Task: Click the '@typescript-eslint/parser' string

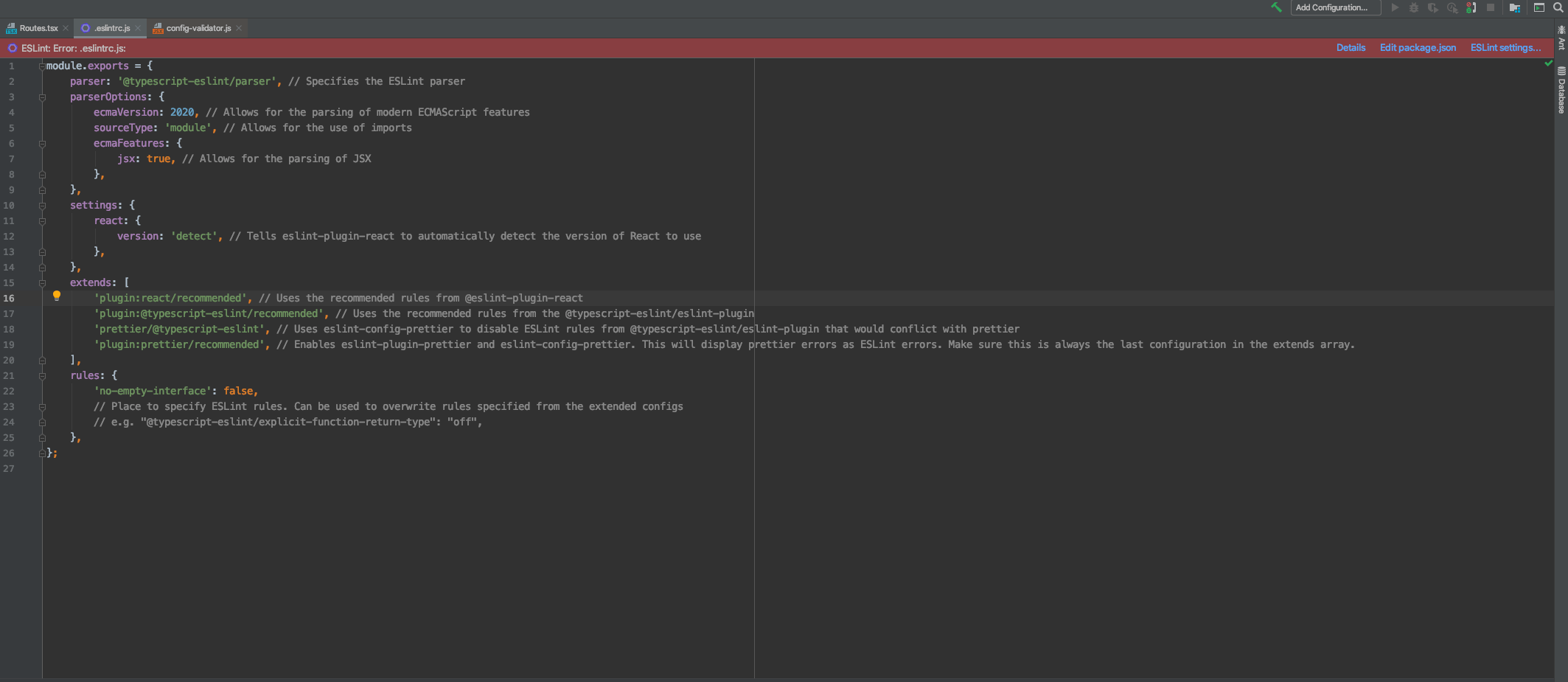Action: tap(198, 82)
